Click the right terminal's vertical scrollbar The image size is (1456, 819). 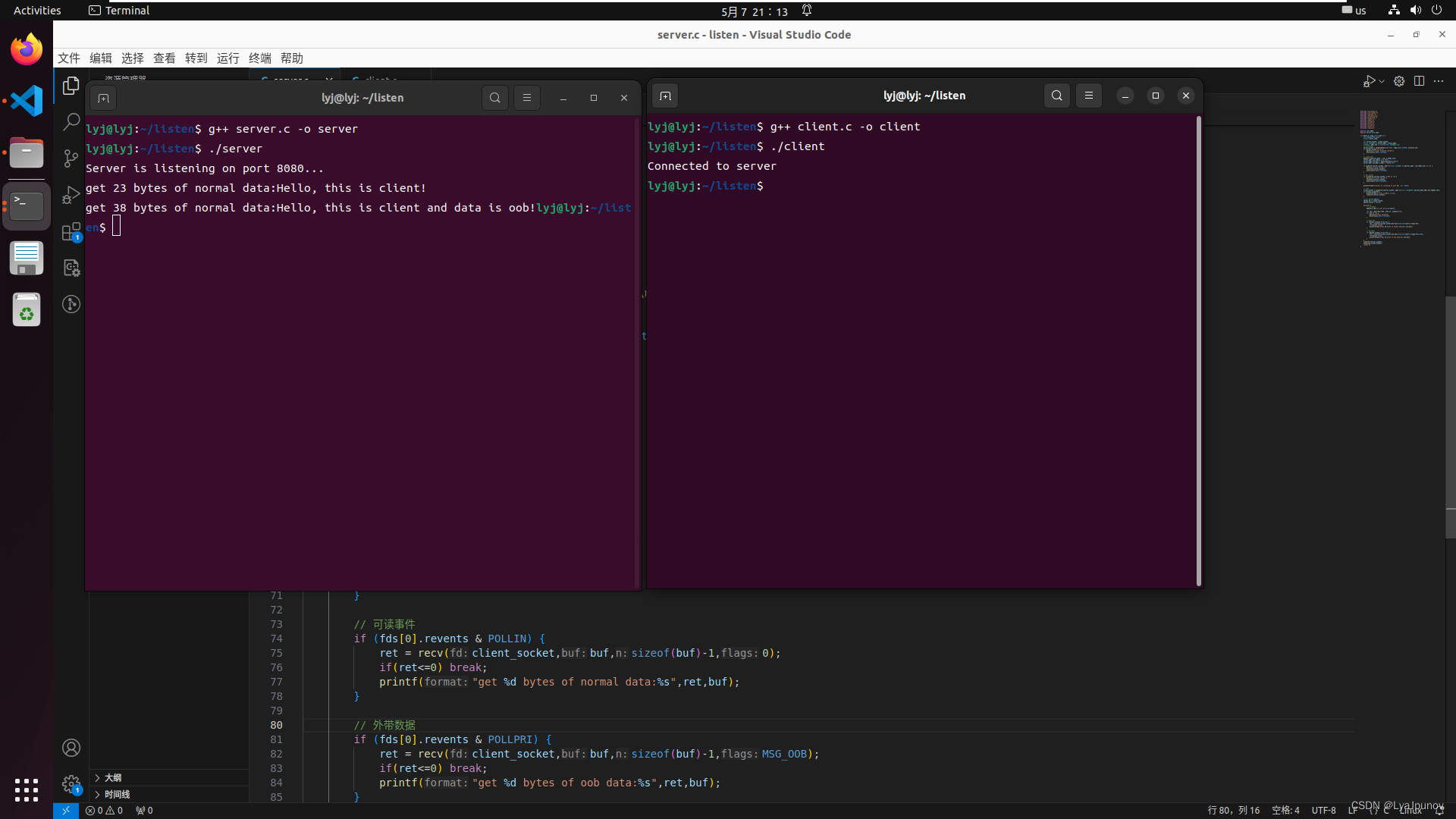(x=1199, y=350)
